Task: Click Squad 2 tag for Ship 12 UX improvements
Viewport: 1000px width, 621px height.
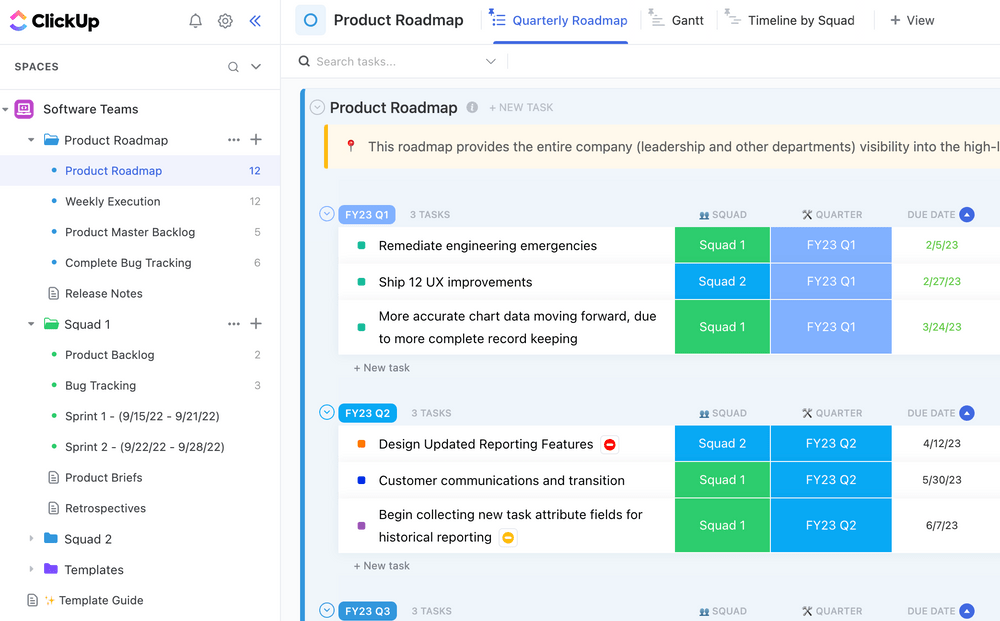Action: (722, 281)
